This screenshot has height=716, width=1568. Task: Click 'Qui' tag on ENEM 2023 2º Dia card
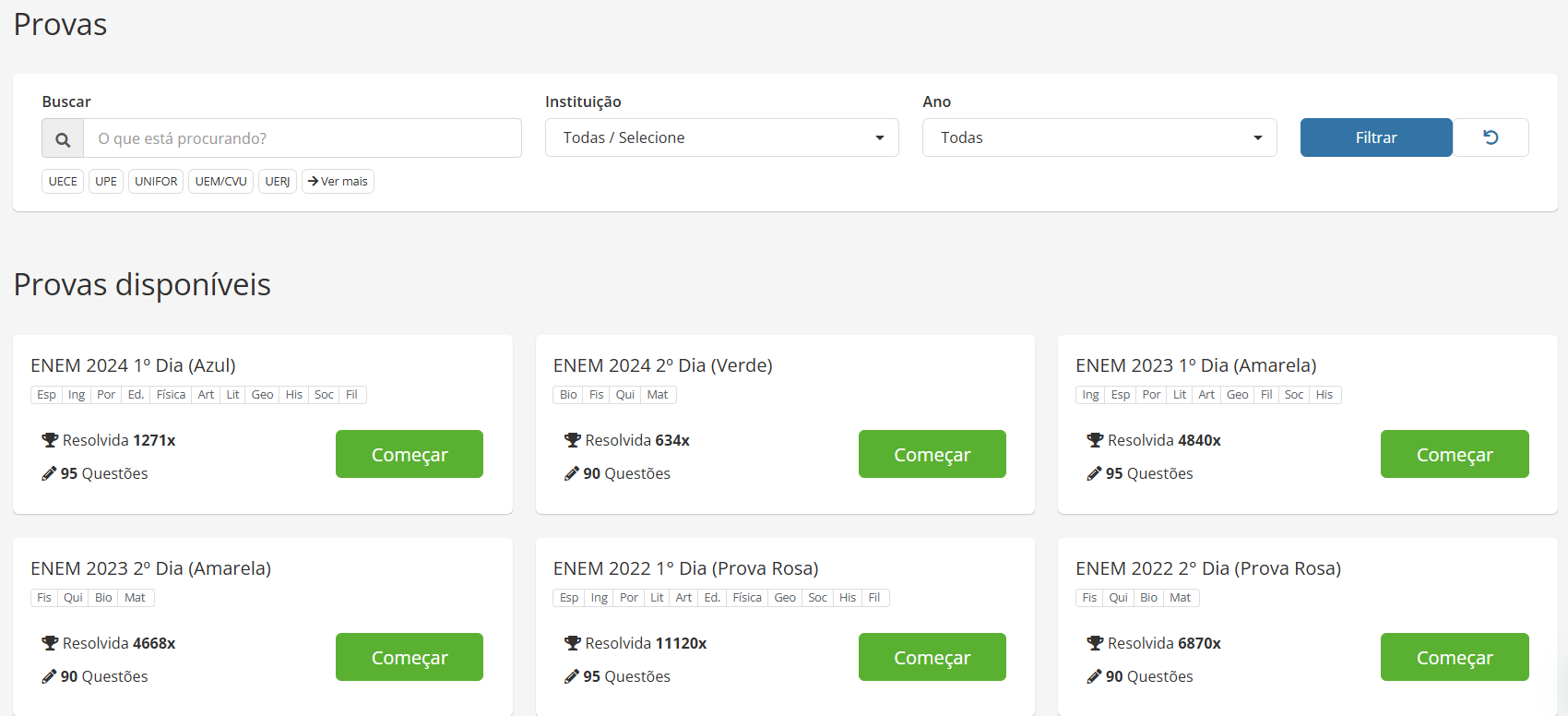click(x=74, y=598)
